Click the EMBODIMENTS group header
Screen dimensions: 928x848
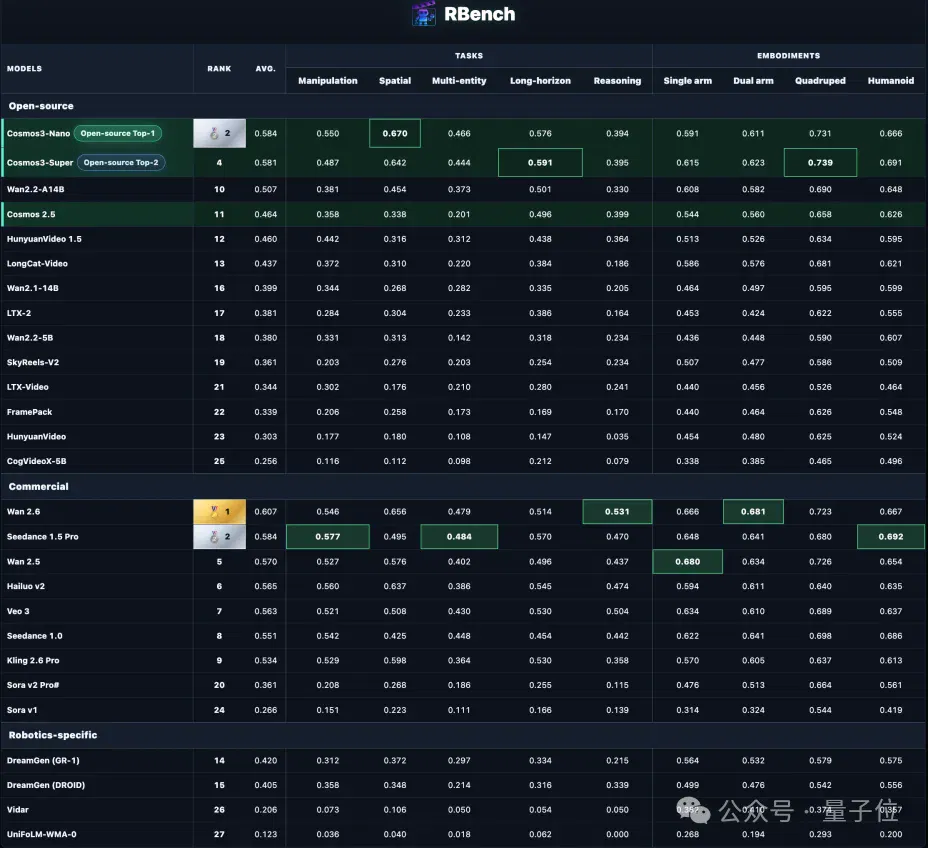pyautogui.click(x=788, y=56)
